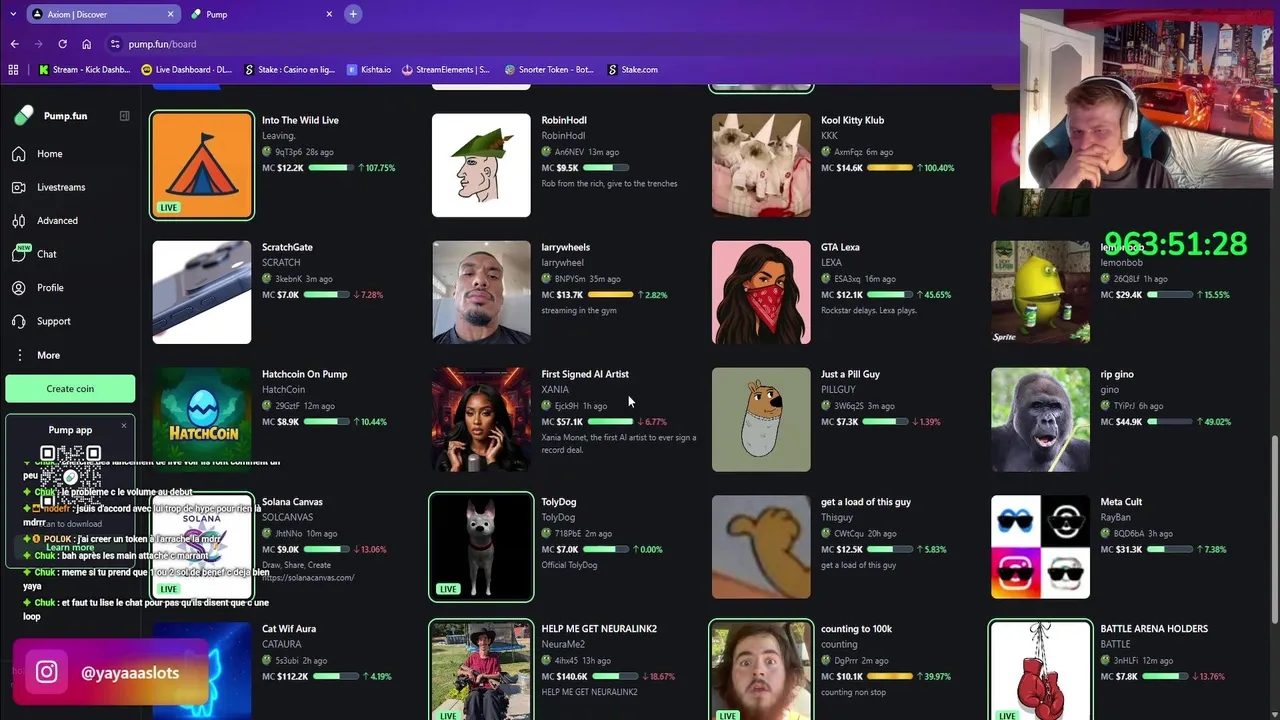
Task: Open GTA Lexa coin thumbnail
Action: 761,292
